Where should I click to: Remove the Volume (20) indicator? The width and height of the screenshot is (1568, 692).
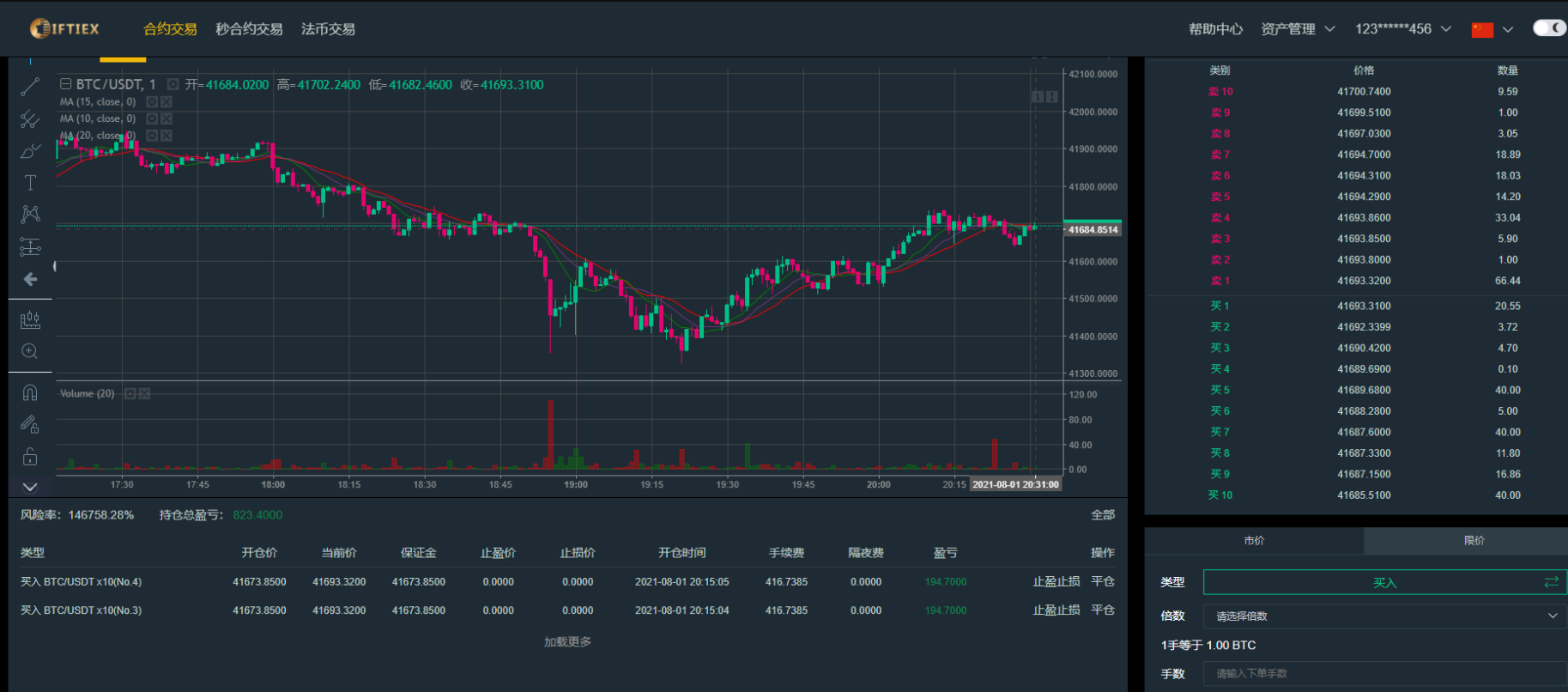[145, 394]
